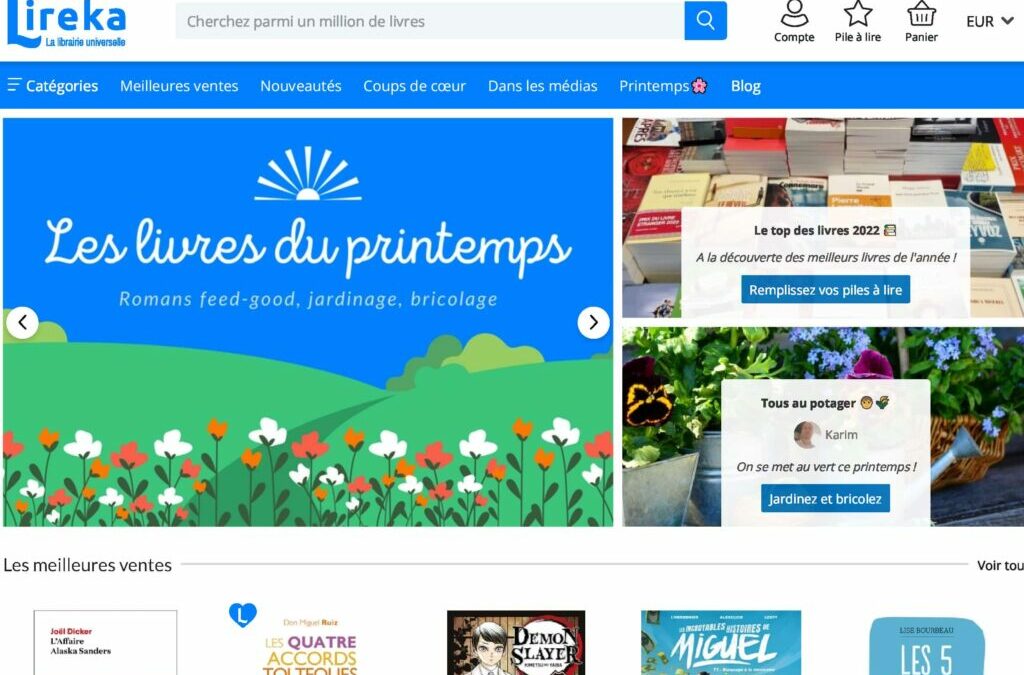
Task: Click the Jardinez et bricolez button
Action: click(x=825, y=499)
